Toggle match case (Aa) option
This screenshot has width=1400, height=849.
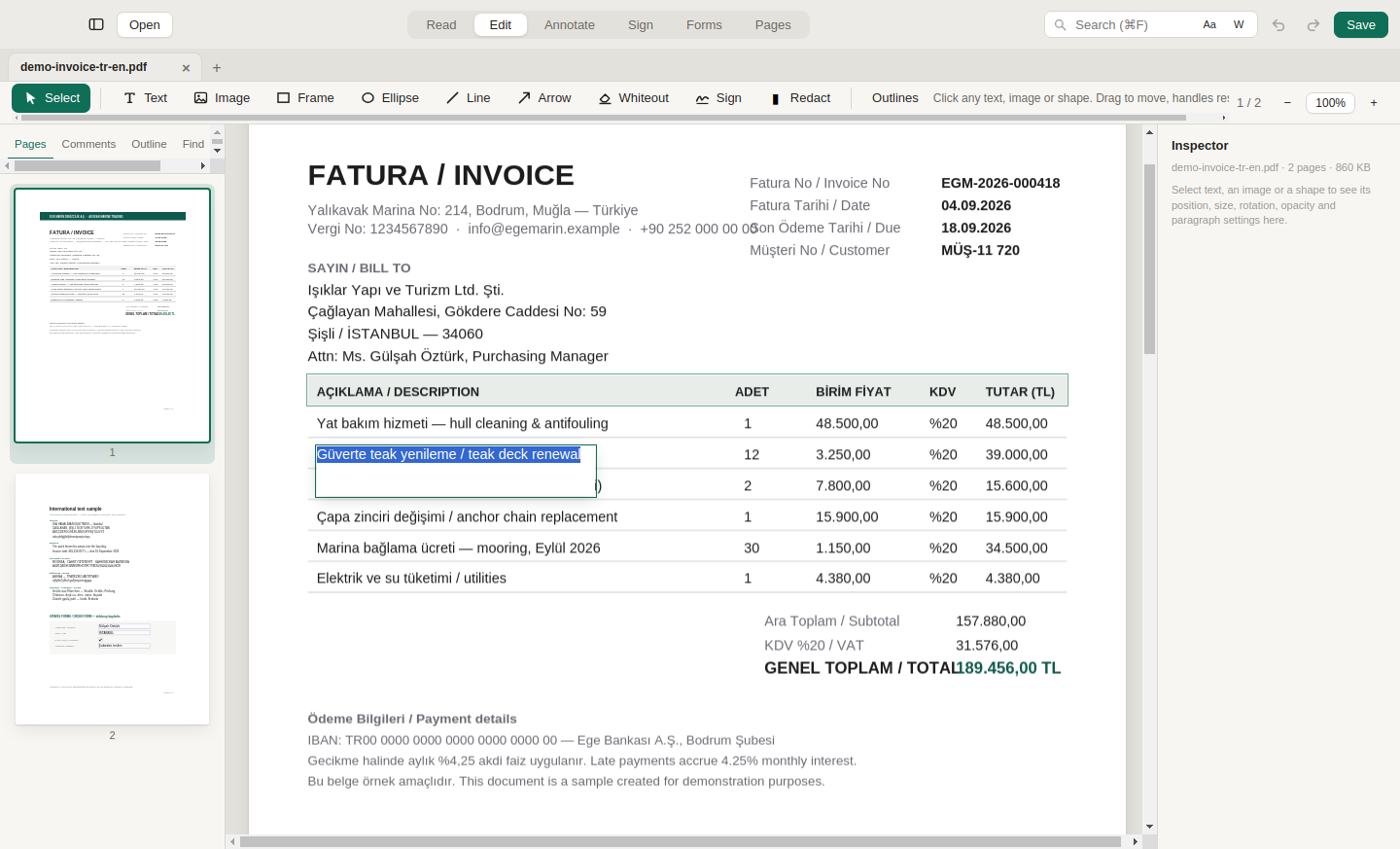[x=1209, y=24]
